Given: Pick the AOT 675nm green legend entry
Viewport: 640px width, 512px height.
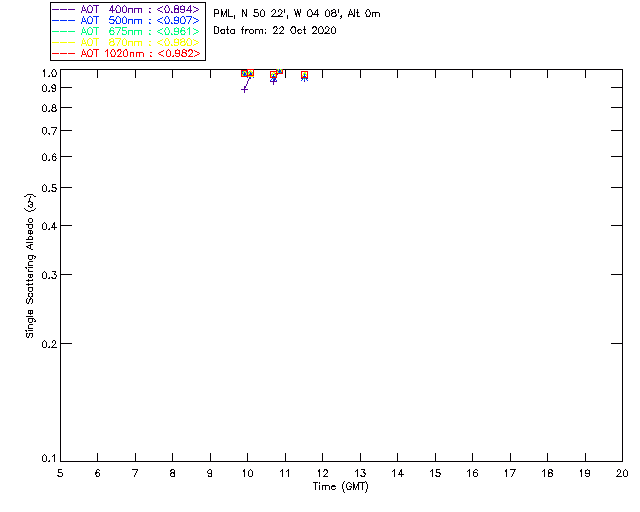Looking at the screenshot, I should [126, 31].
